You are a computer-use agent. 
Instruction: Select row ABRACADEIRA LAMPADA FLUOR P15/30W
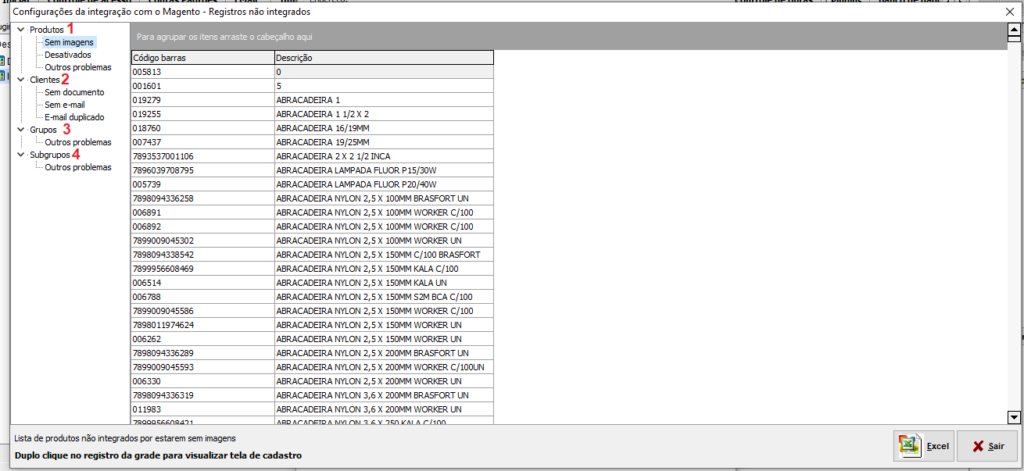[312, 171]
